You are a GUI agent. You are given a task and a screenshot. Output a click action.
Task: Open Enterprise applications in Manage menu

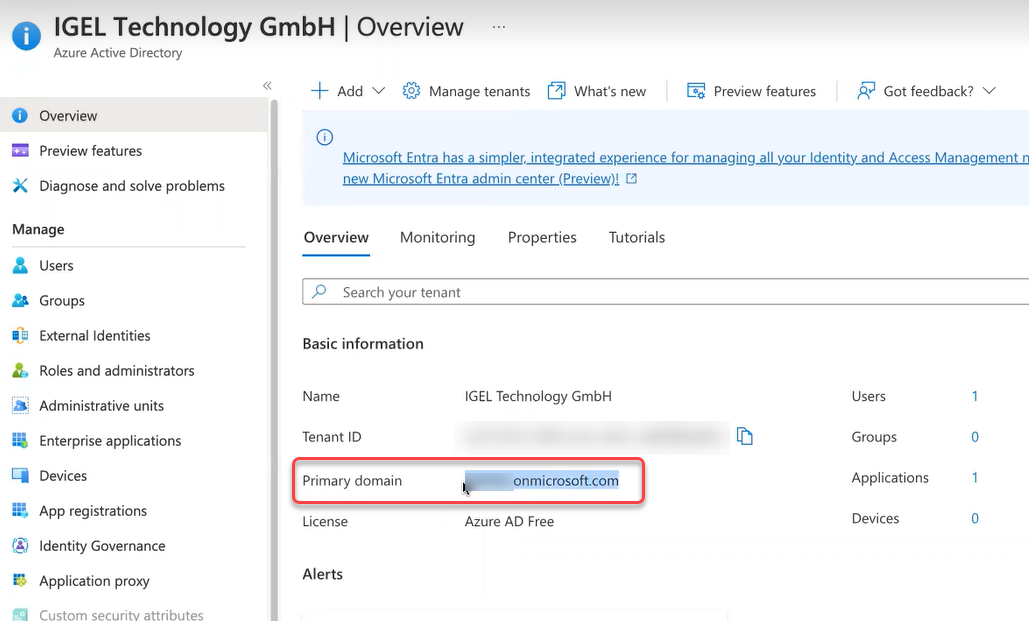pos(110,441)
